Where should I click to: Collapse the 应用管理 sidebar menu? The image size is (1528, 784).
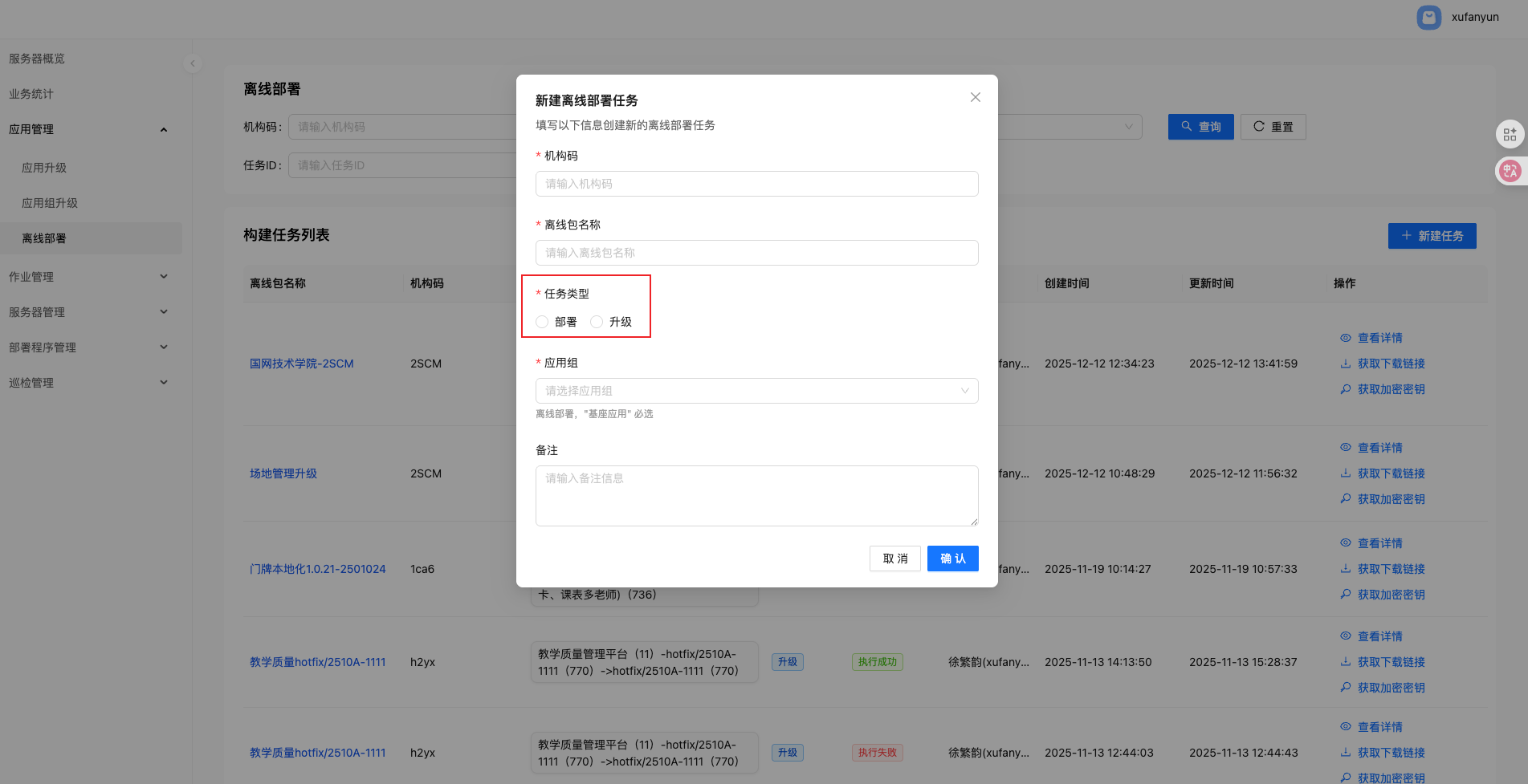coord(88,129)
